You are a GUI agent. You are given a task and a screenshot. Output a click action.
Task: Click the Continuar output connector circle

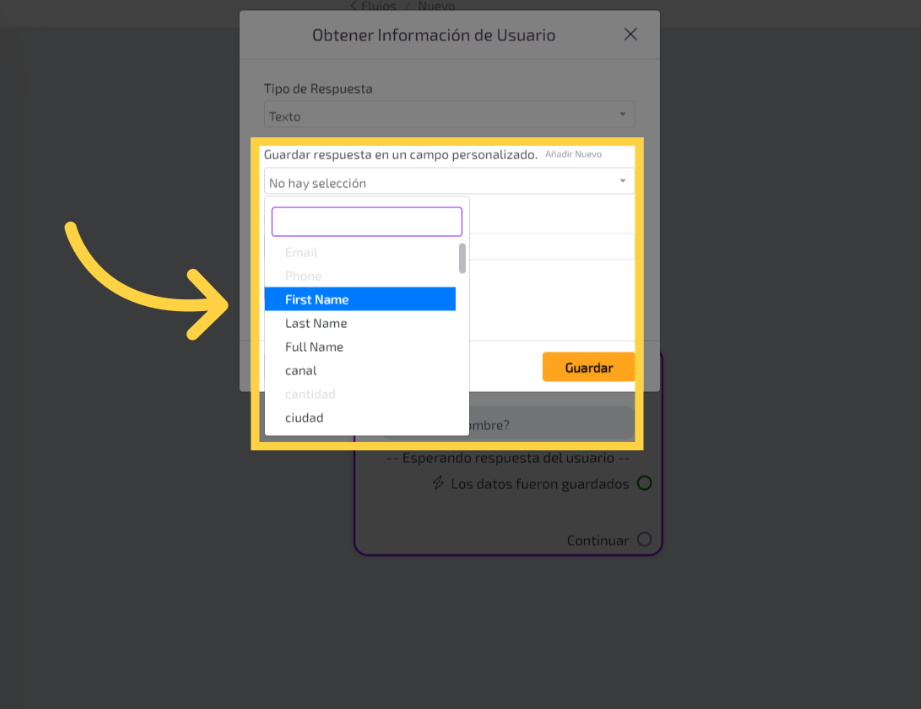pos(644,540)
